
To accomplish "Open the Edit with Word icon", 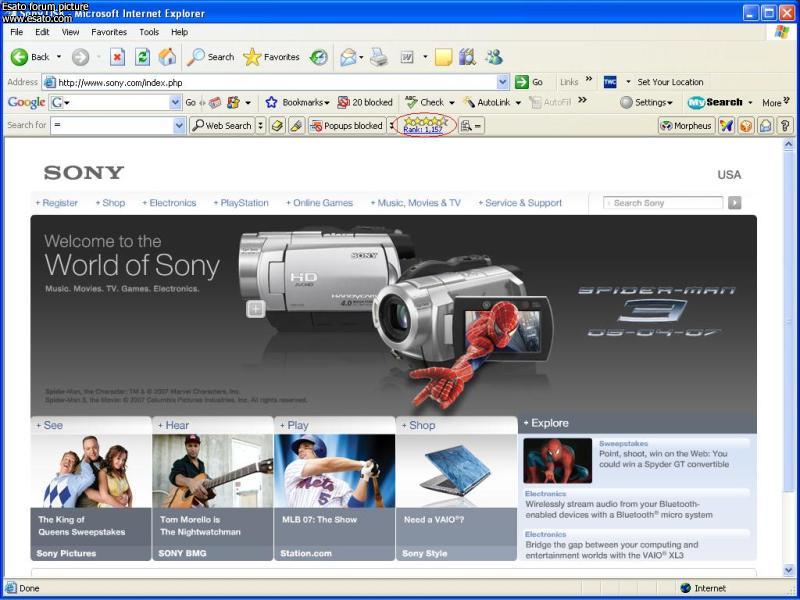I will point(407,57).
